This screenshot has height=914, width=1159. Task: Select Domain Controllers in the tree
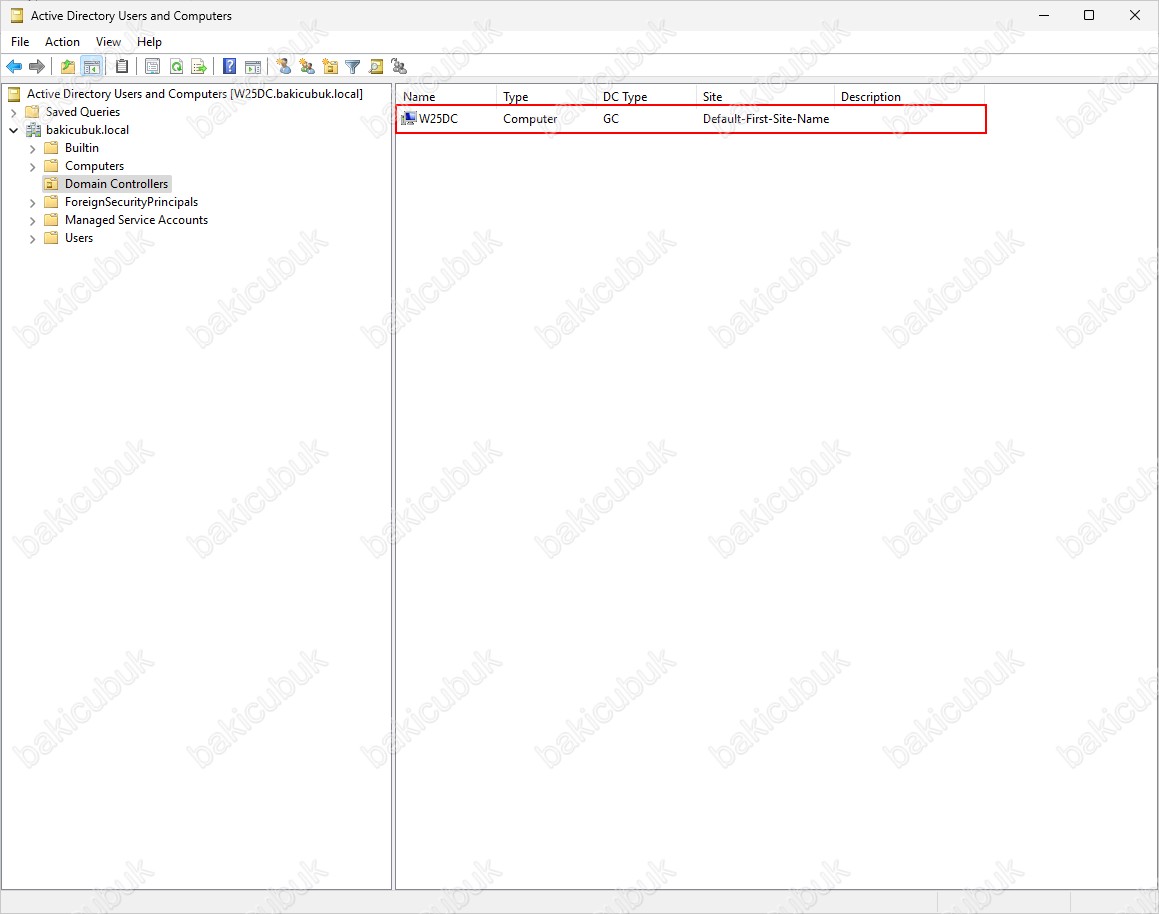pos(117,184)
